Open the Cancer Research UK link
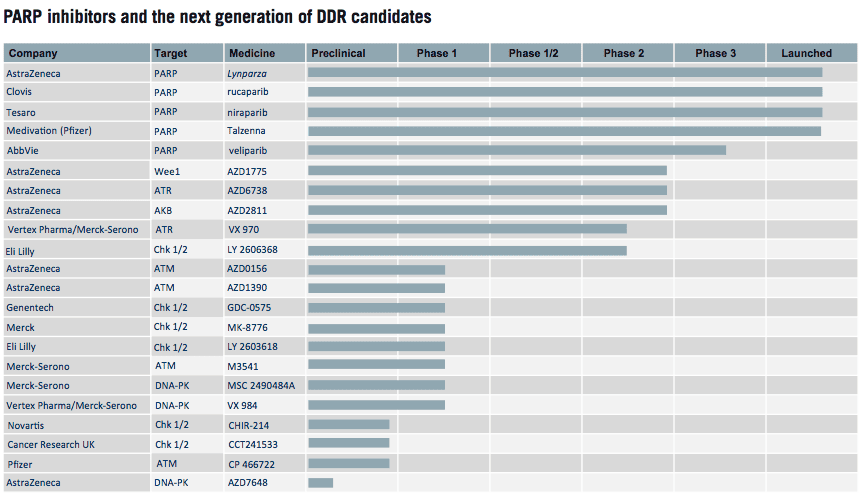Screen dimensions: 860x500 point(51,444)
